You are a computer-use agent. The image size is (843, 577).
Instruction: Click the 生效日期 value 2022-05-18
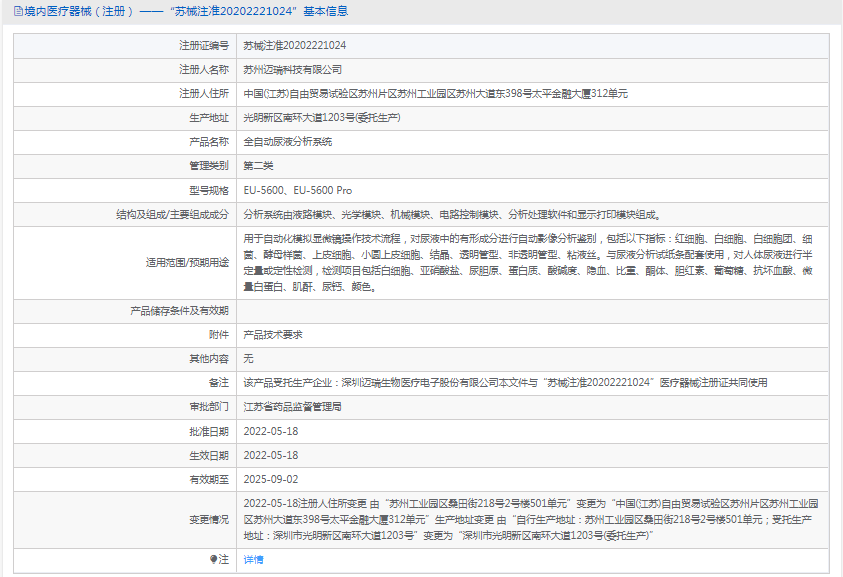coord(270,455)
